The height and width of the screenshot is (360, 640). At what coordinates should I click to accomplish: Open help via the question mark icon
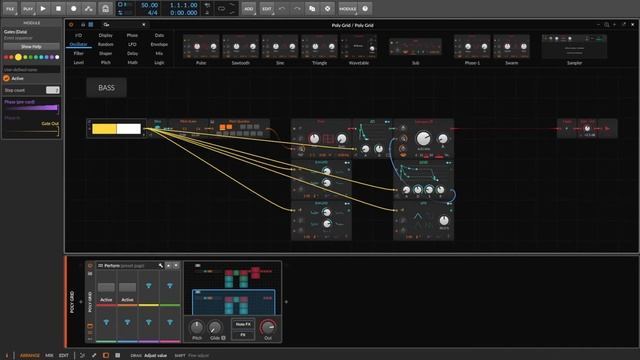[365, 9]
